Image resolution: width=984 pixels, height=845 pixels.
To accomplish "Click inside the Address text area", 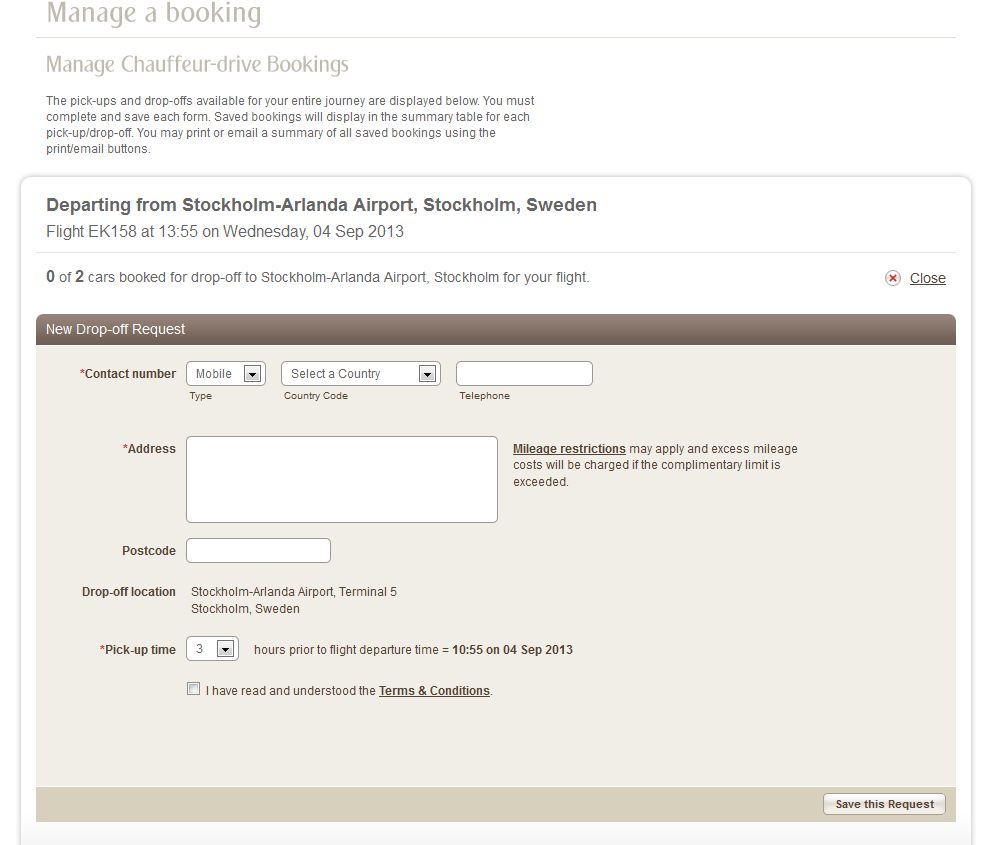I will 341,479.
